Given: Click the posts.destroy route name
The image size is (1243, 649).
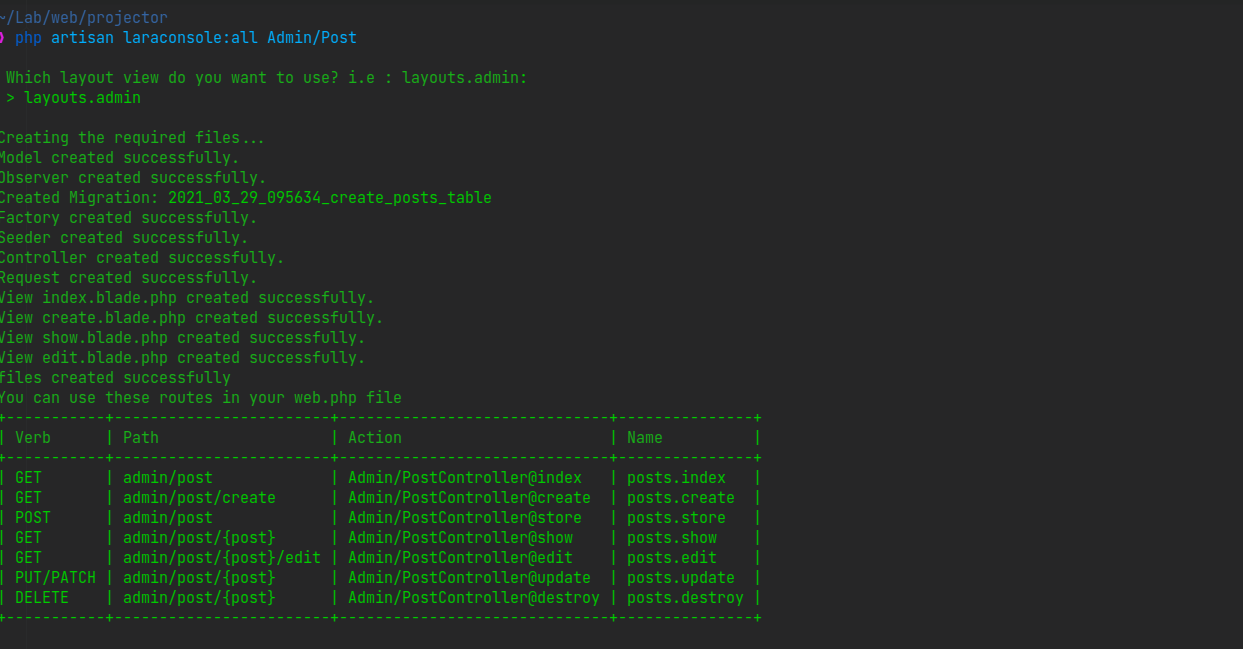Looking at the screenshot, I should pos(685,598).
